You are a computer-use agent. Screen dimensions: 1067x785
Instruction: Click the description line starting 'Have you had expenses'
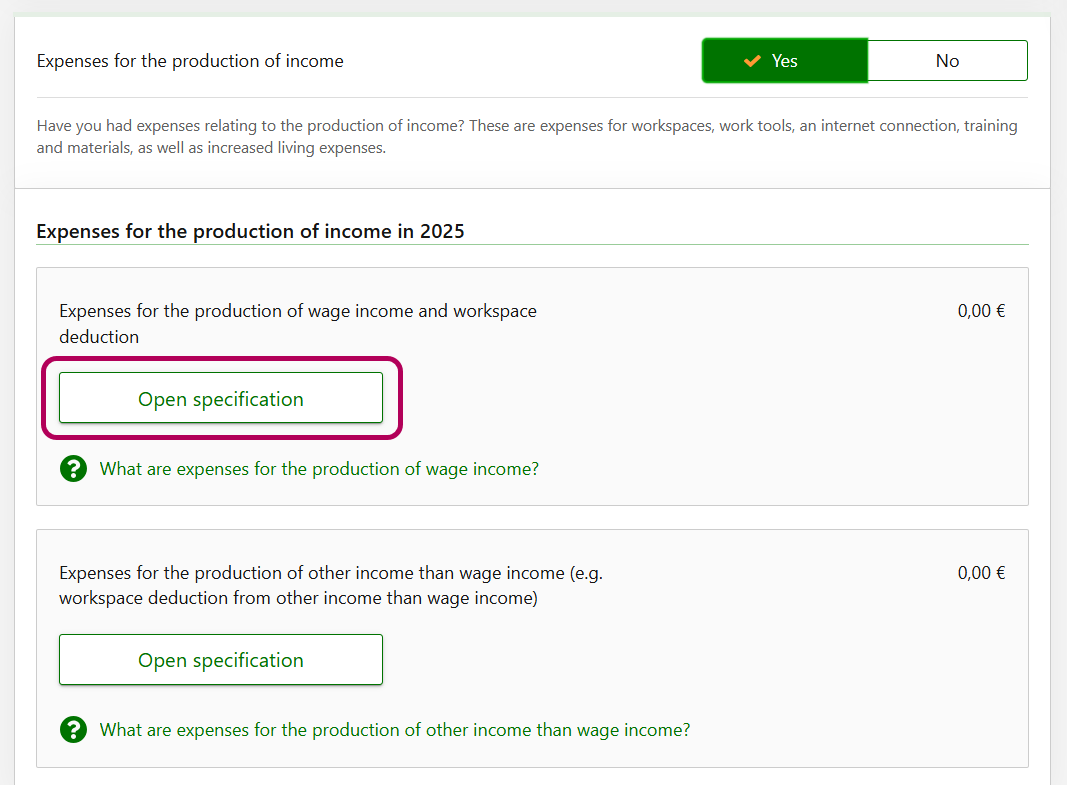coord(400,126)
